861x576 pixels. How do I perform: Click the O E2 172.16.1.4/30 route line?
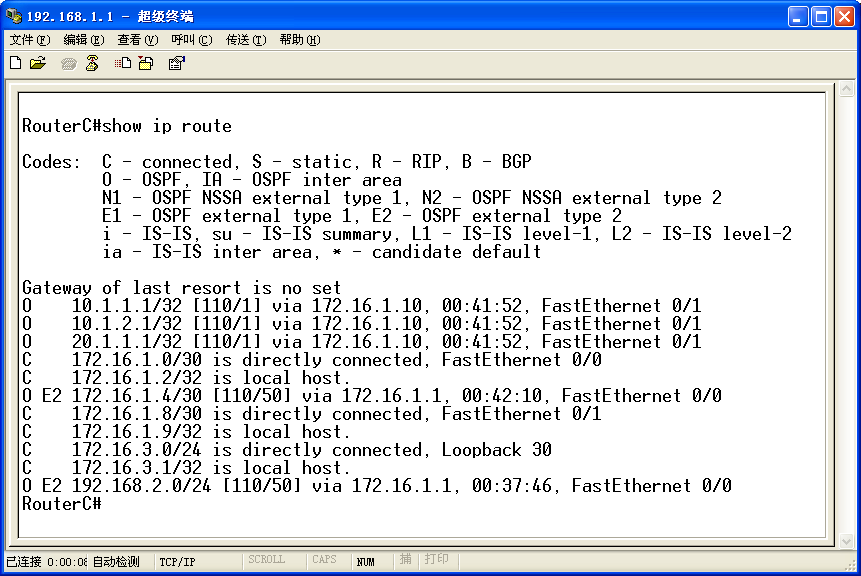tap(372, 396)
